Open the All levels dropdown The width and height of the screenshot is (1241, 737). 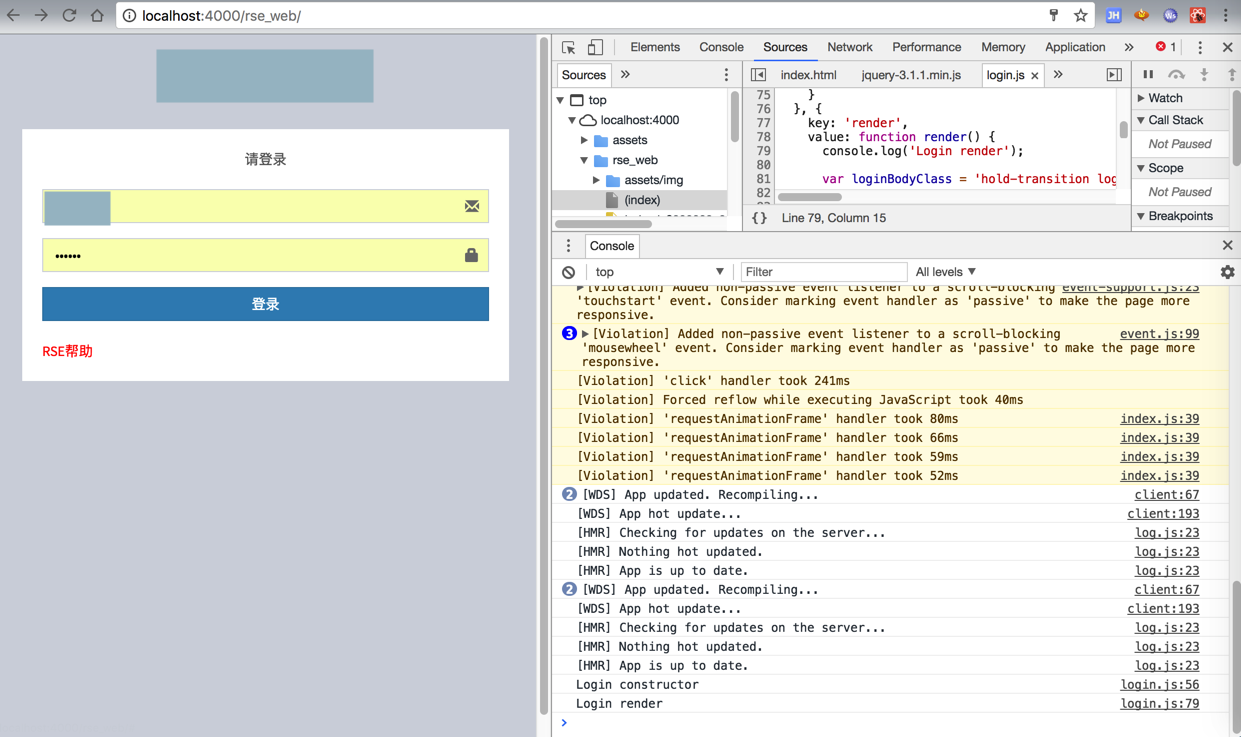pyautogui.click(x=945, y=272)
